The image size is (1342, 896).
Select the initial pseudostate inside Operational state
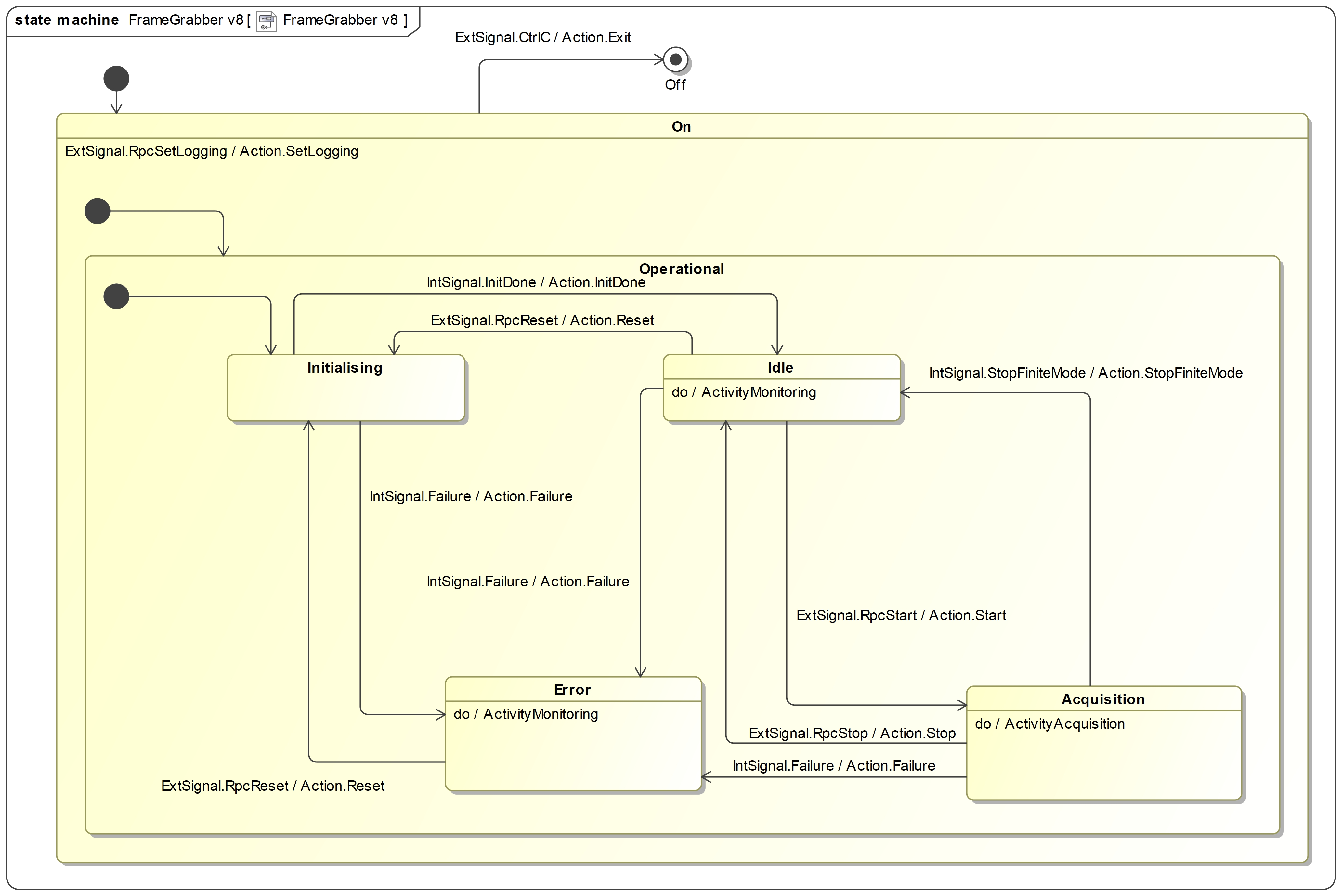116,297
